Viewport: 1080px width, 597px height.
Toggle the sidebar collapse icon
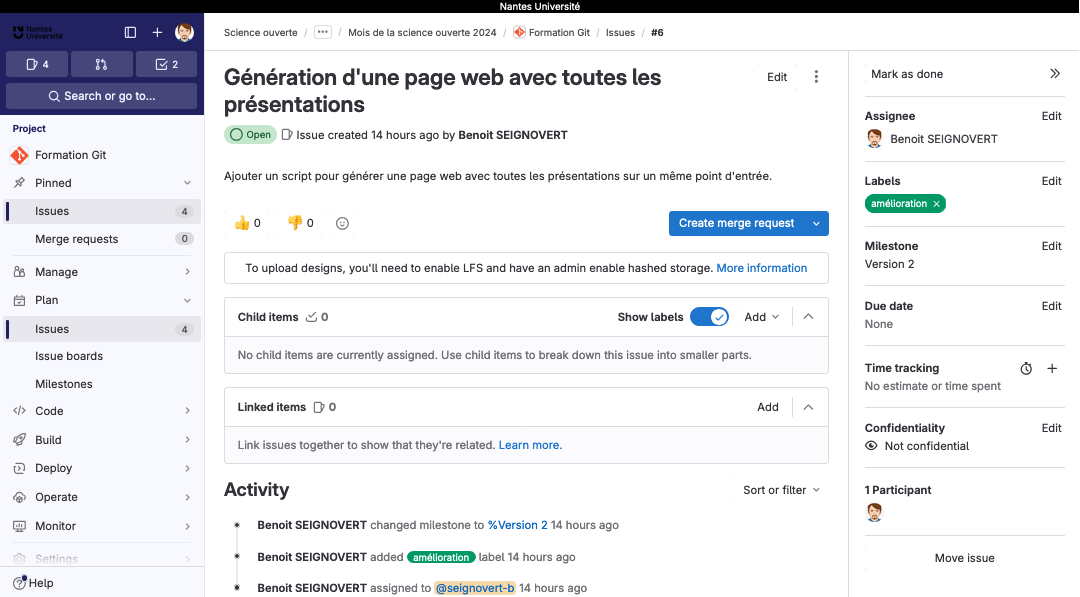click(x=130, y=32)
